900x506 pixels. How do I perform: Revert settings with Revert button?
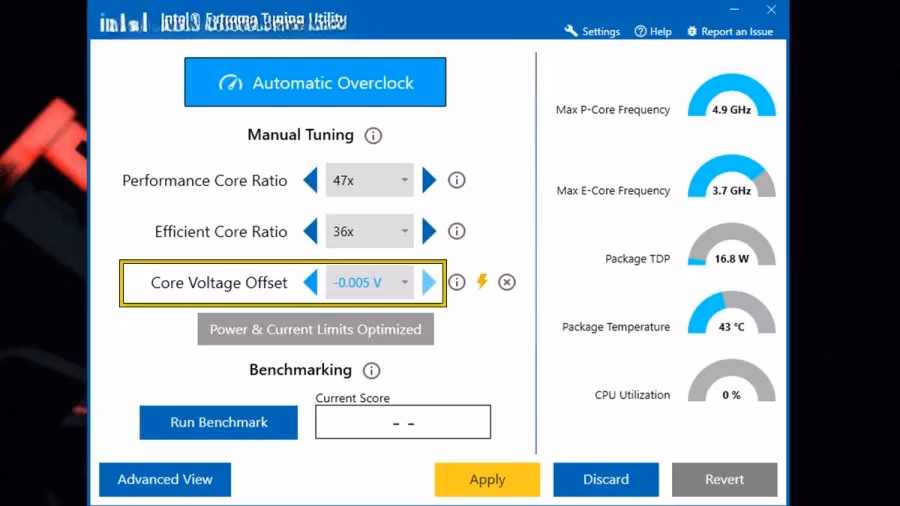pos(724,479)
